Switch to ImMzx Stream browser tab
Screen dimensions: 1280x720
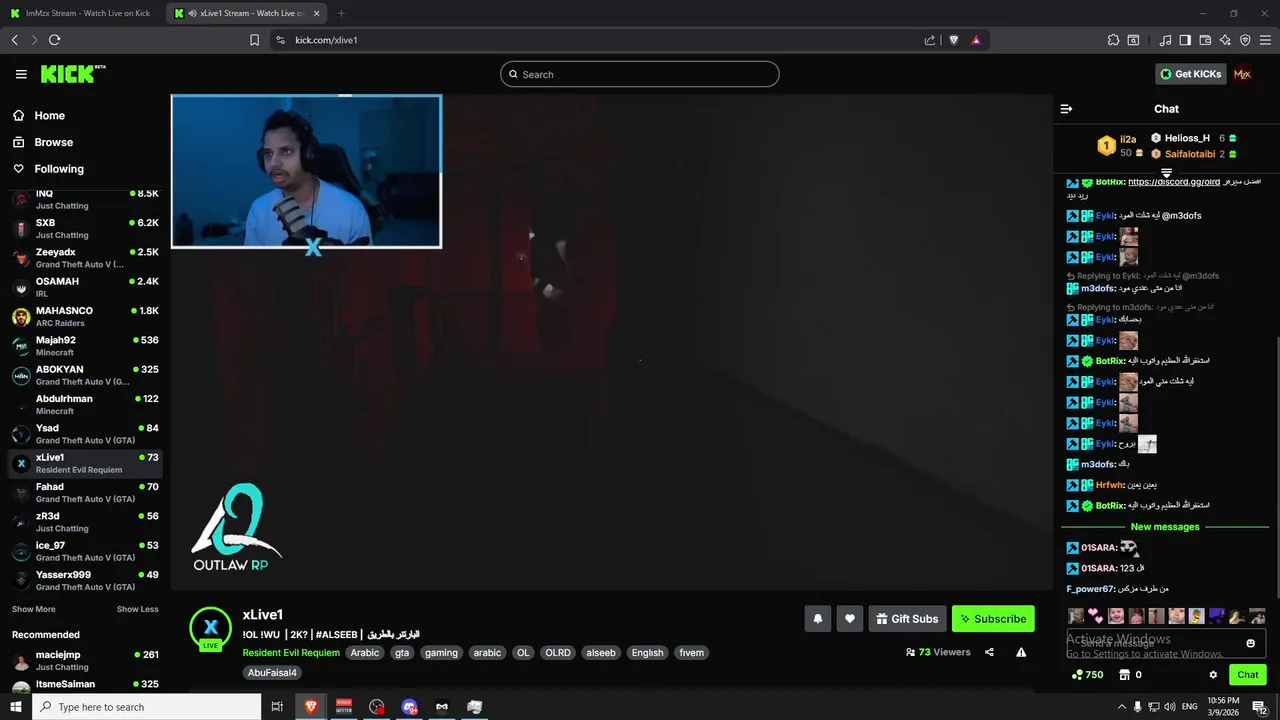[82, 13]
